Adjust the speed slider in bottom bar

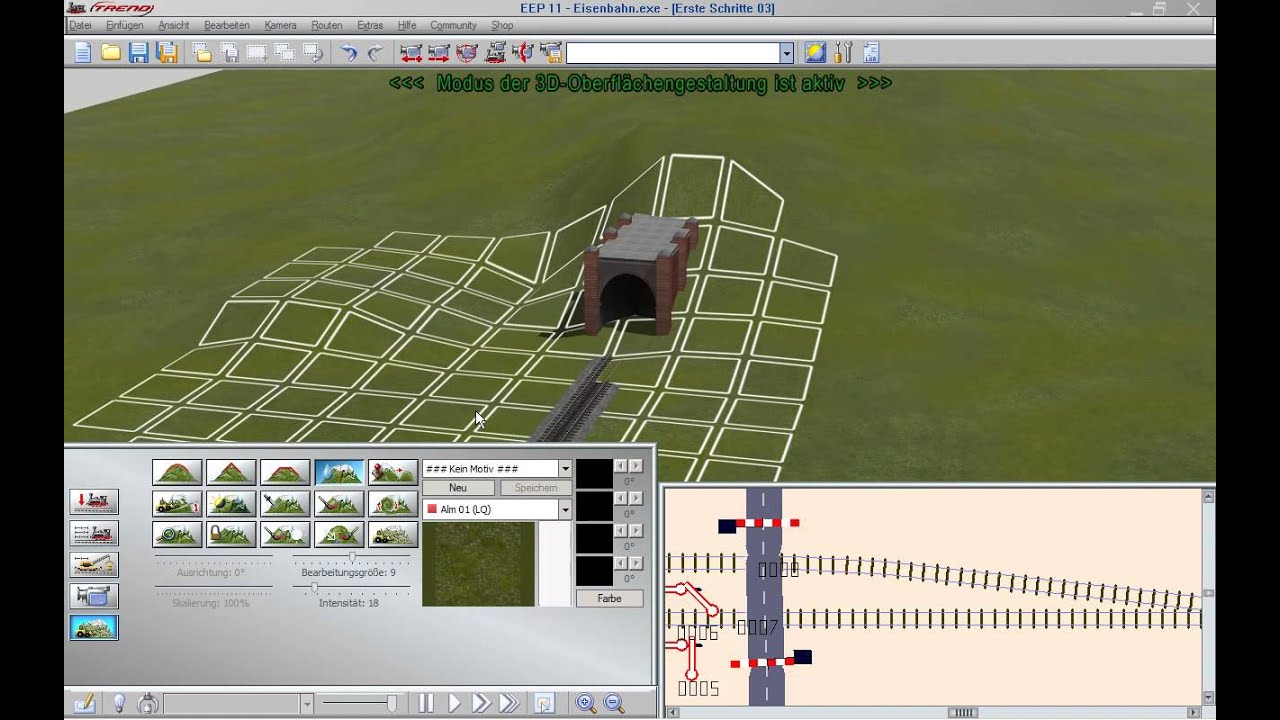click(x=391, y=703)
